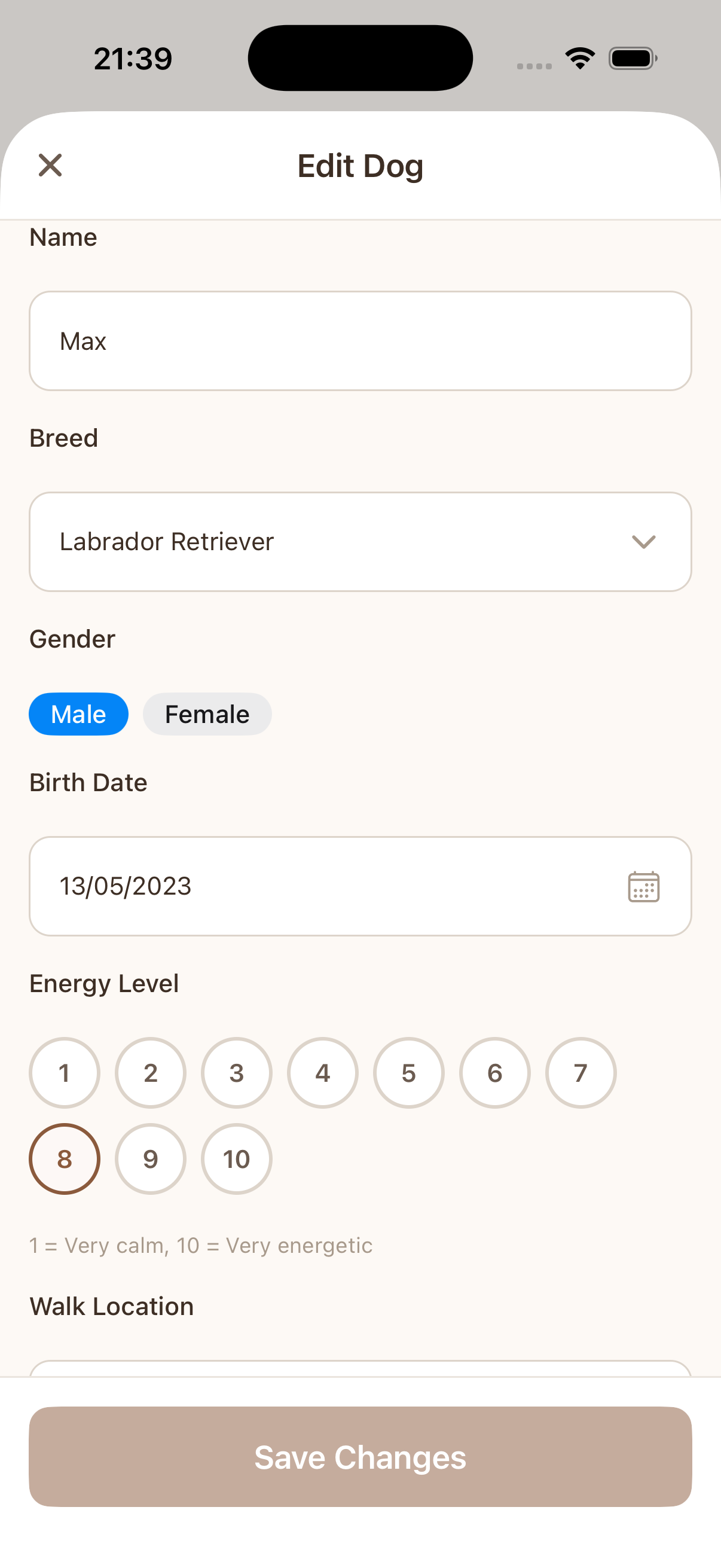Tap the clock showing 21:39

click(x=133, y=59)
